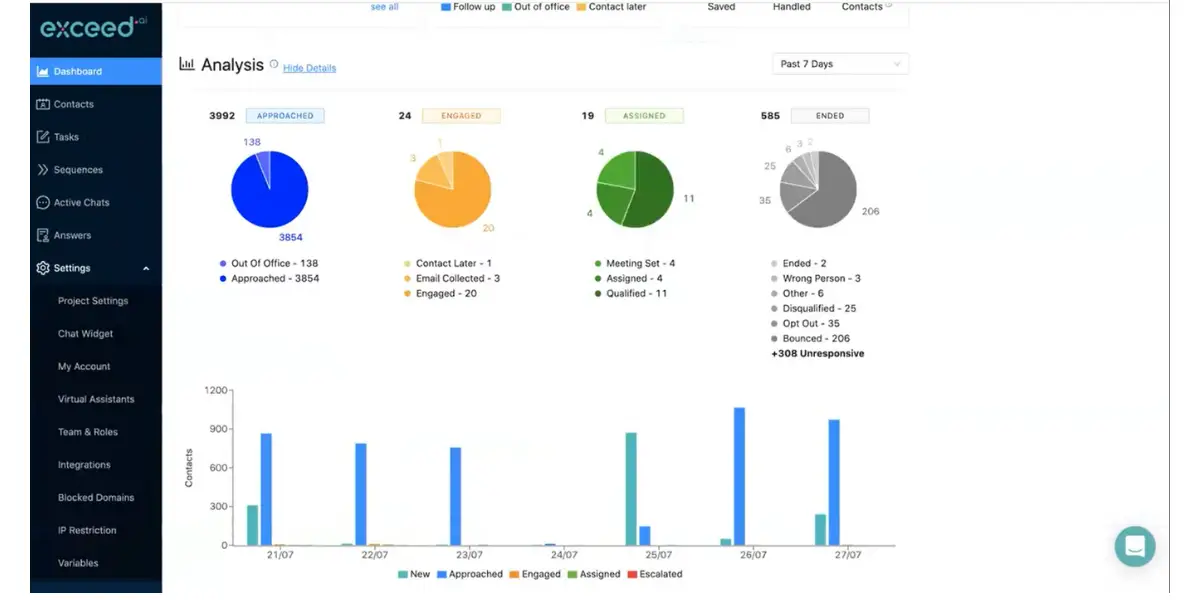Click the exceed.ai logo
Image resolution: width=1200 pixels, height=600 pixels.
point(93,27)
